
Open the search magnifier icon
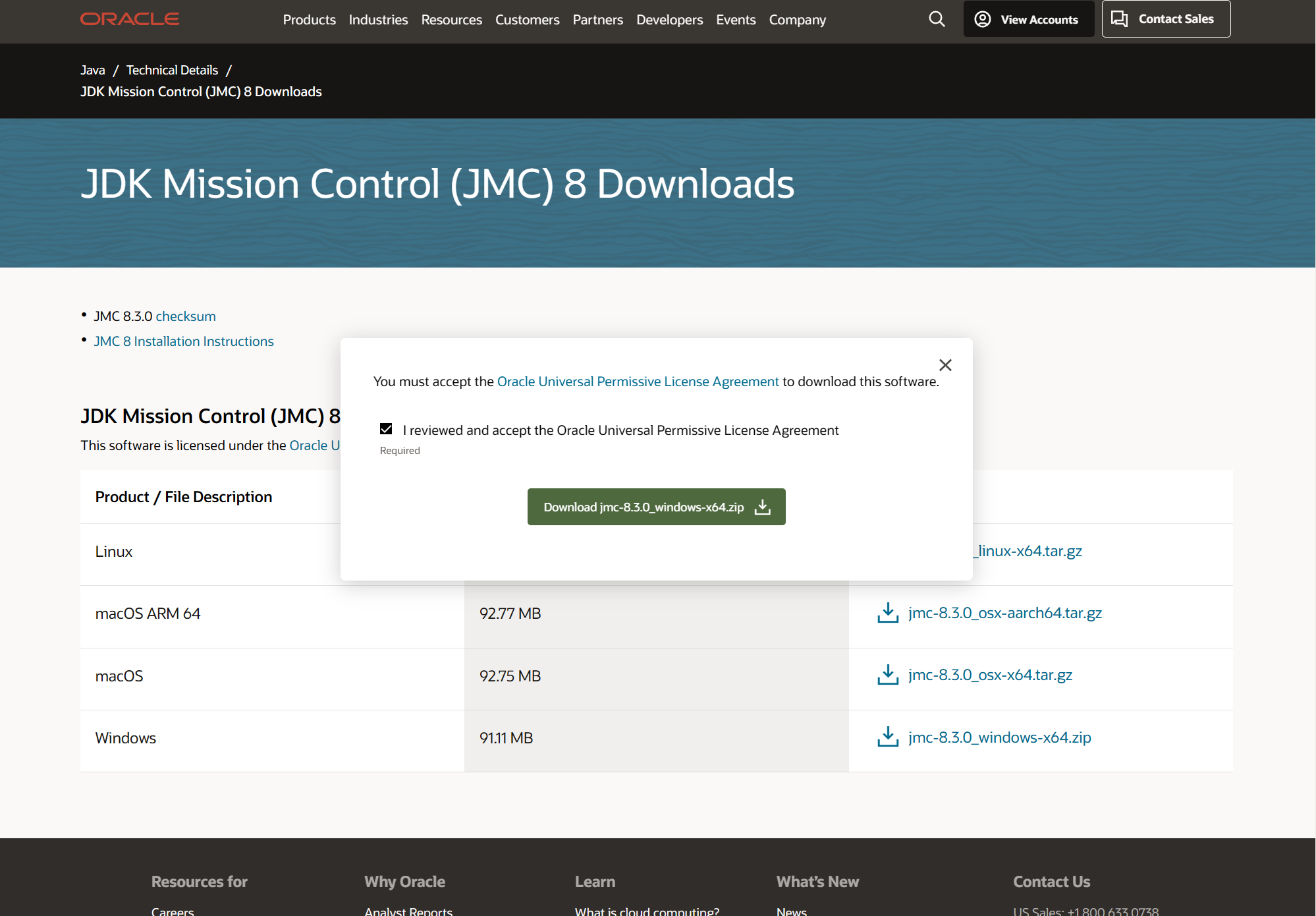(x=937, y=19)
